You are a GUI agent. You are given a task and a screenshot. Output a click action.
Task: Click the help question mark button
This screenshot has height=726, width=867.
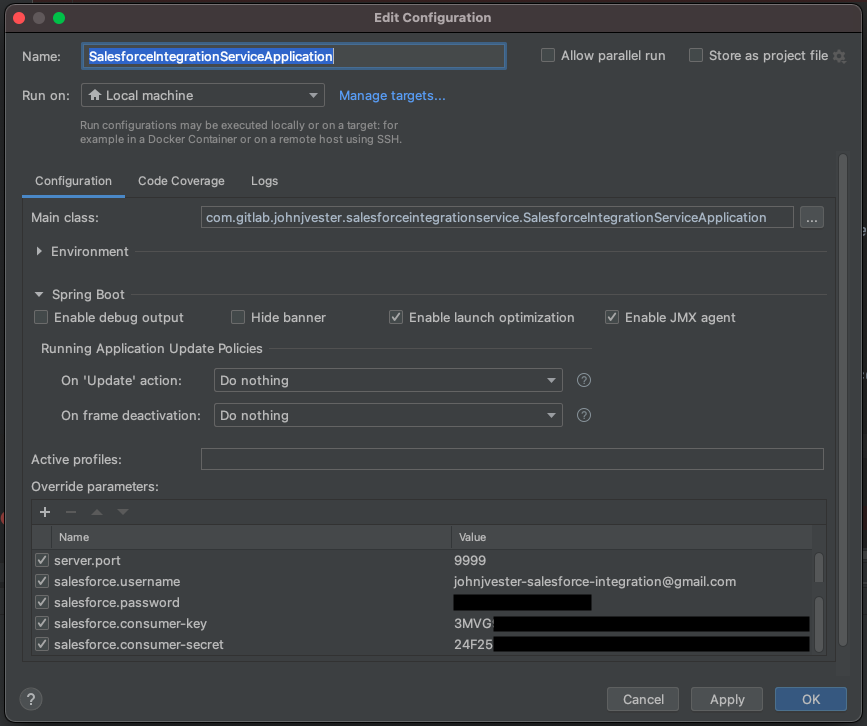(x=31, y=699)
